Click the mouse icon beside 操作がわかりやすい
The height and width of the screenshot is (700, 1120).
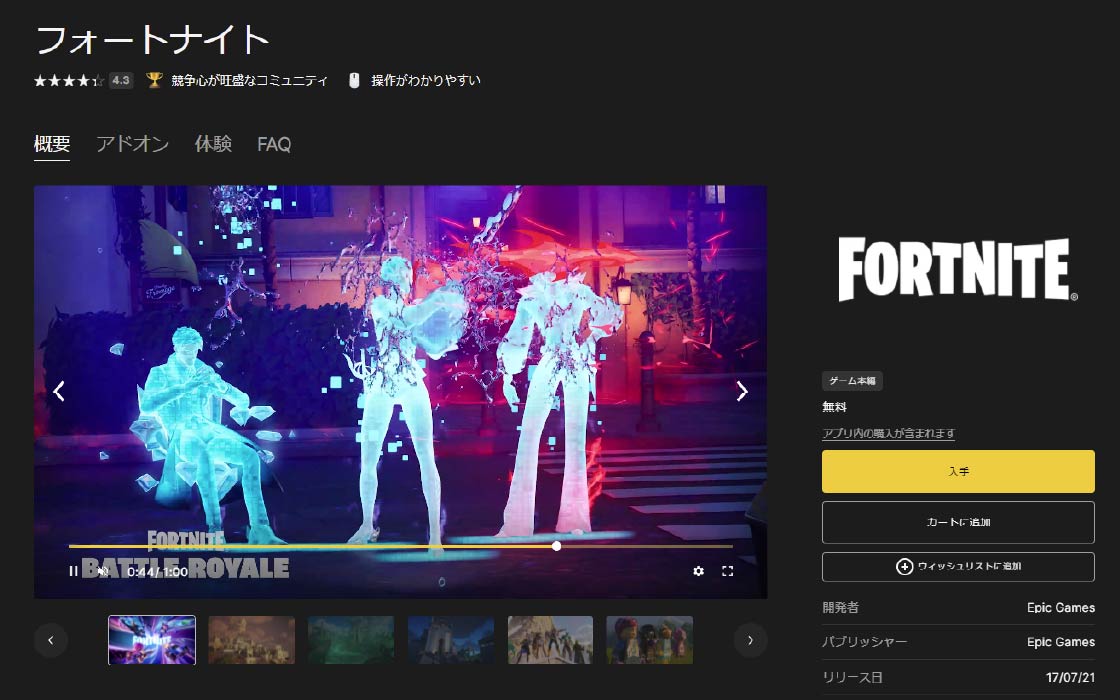pyautogui.click(x=354, y=80)
